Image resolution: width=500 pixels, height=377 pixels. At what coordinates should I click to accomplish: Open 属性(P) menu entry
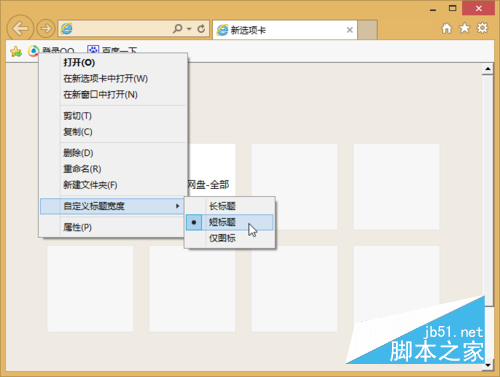112,227
